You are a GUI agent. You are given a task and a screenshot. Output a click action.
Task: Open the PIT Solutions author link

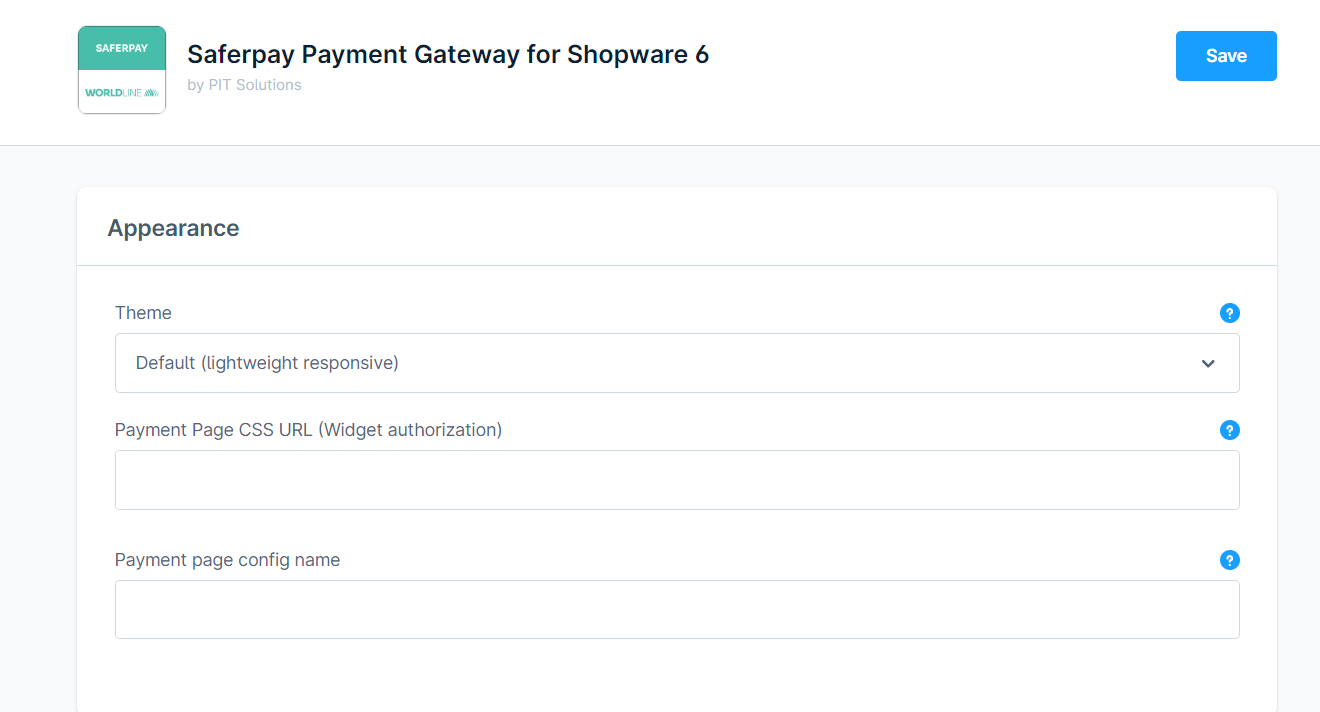pyautogui.click(x=255, y=85)
